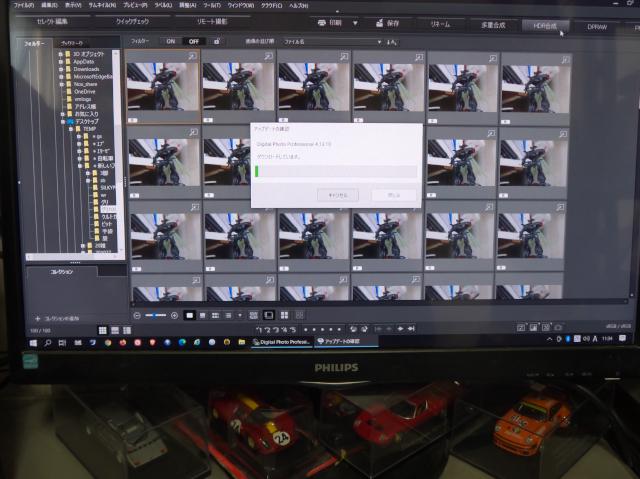Image resolution: width=640 pixels, height=479 pixels.
Task: Apply check mark 4
Action: point(285,329)
